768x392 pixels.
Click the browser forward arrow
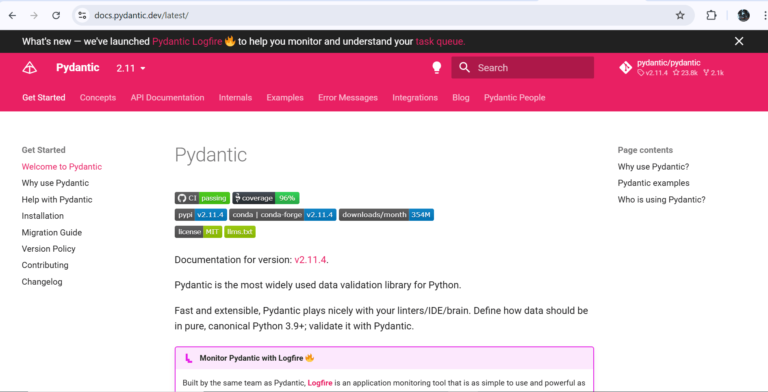tap(34, 15)
